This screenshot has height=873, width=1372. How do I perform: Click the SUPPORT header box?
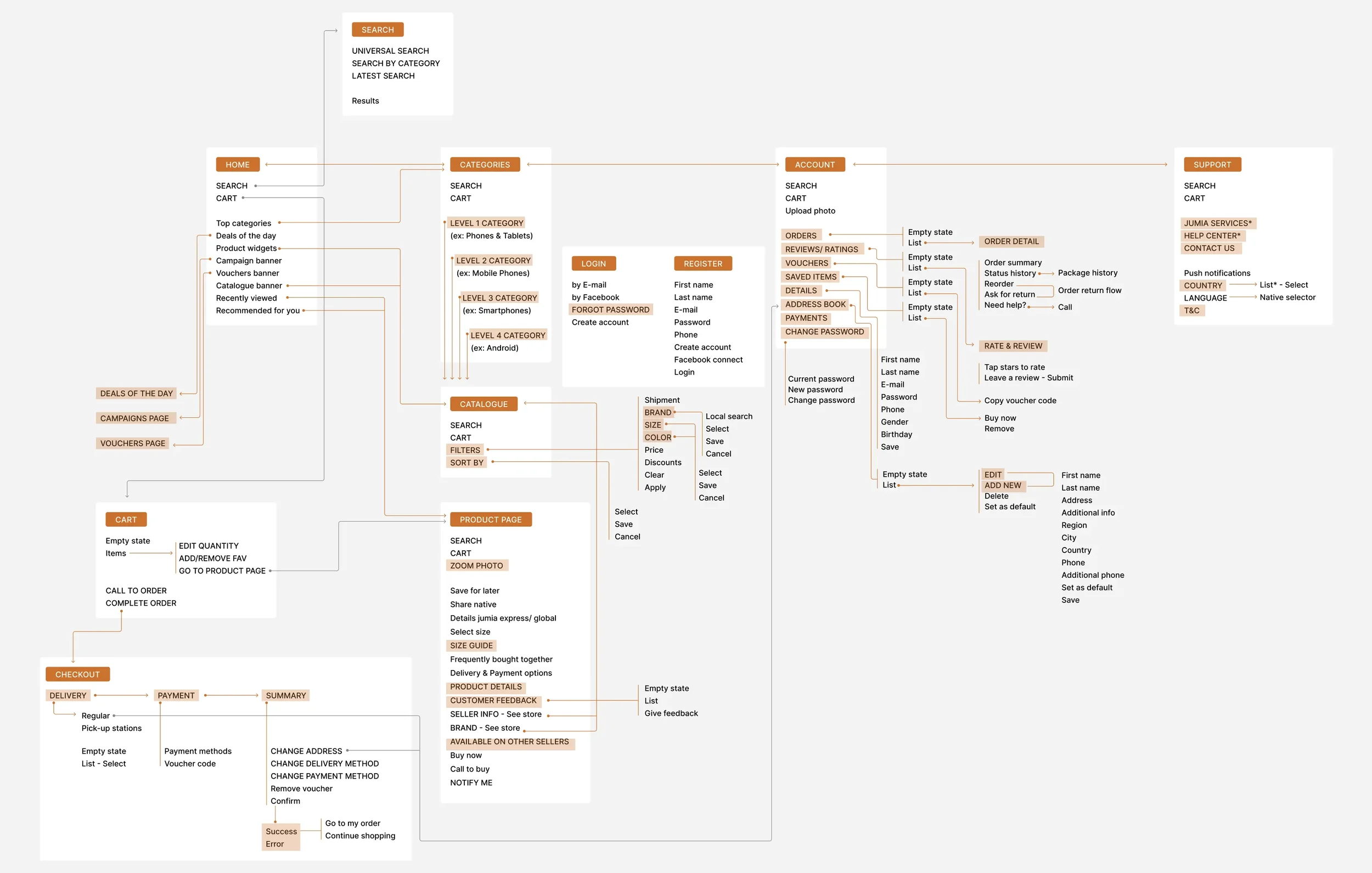click(1212, 165)
